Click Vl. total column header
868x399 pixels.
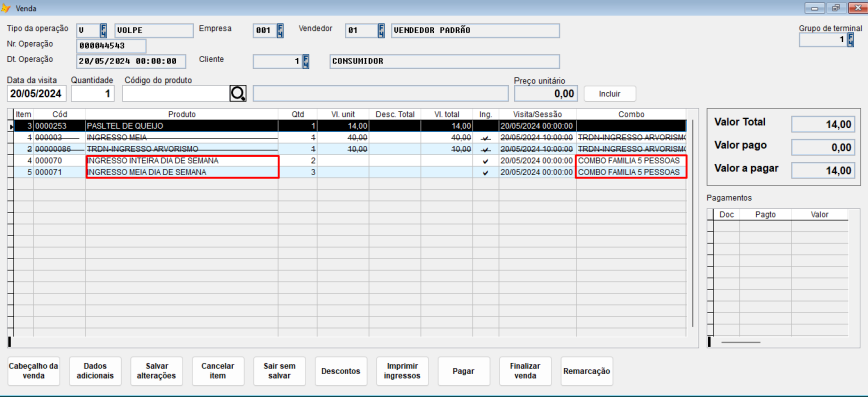point(446,114)
